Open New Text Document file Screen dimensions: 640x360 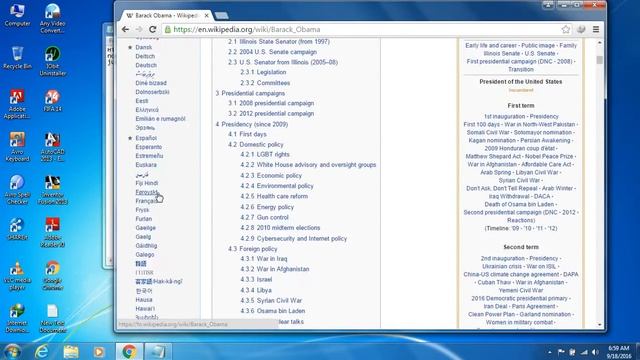point(53,318)
